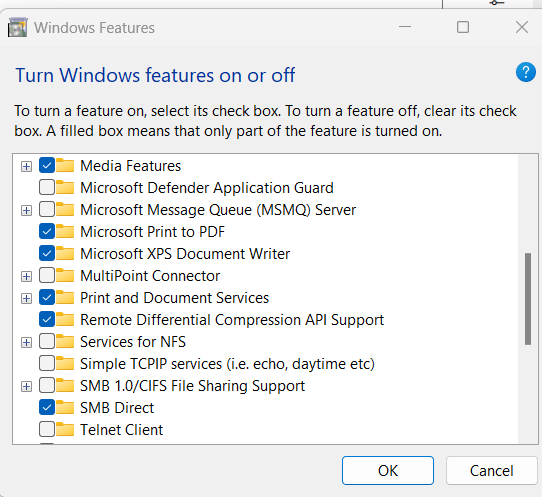The width and height of the screenshot is (542, 497).
Task: Enable the Telnet Client checkbox
Action: tap(47, 429)
